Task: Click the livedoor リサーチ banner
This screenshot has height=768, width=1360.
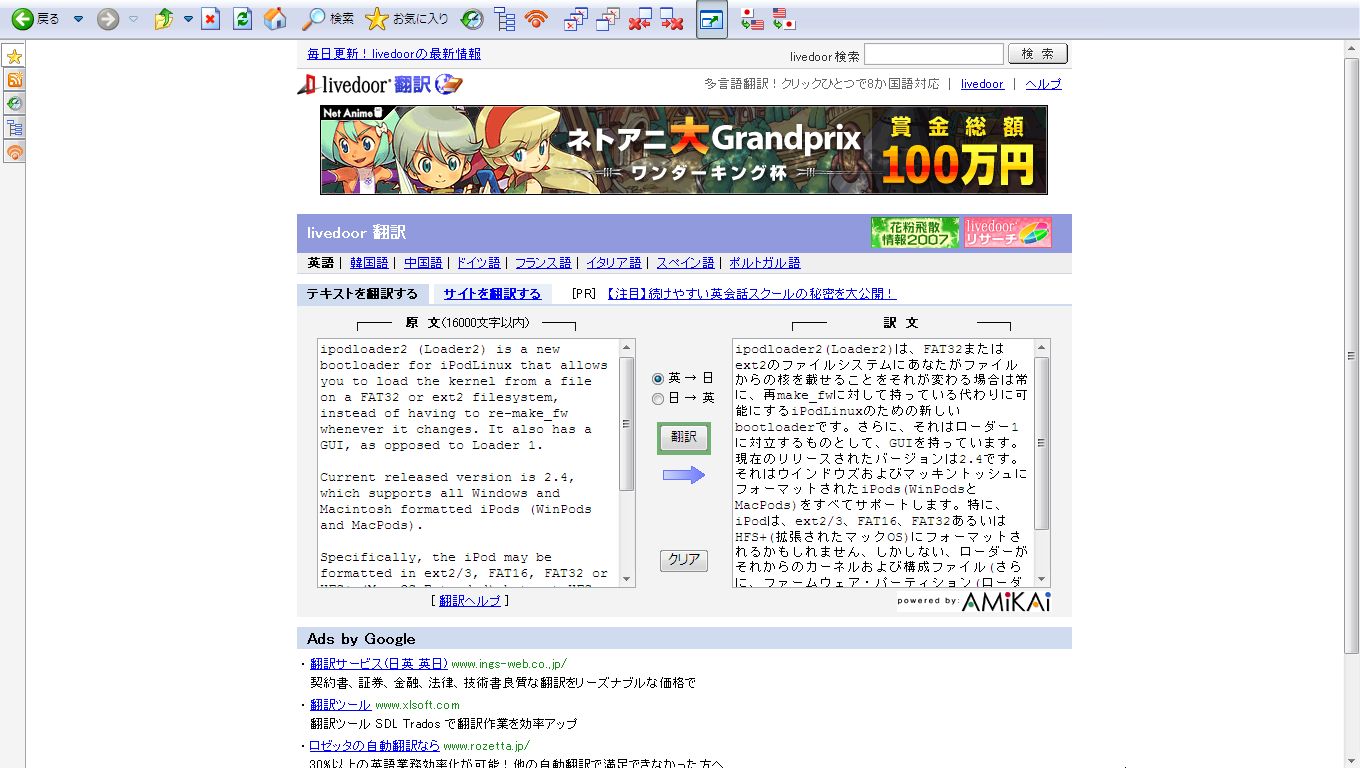Action: click(1008, 233)
